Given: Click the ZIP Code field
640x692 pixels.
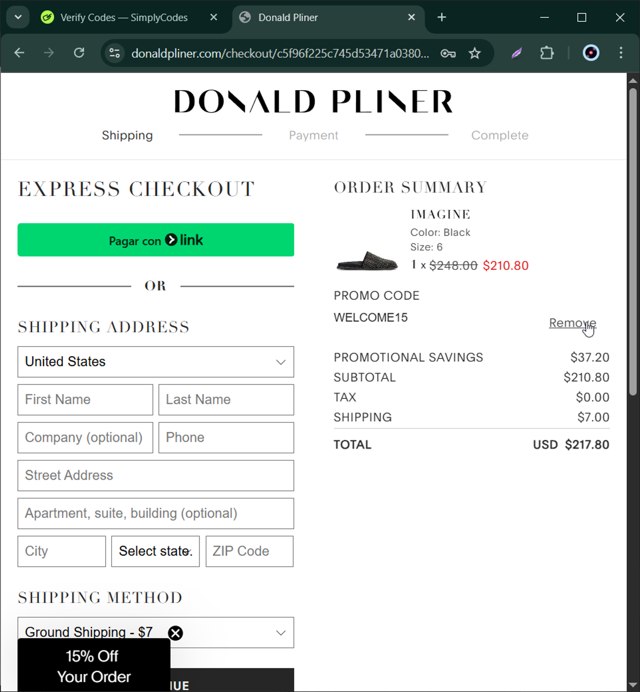Looking at the screenshot, I should tap(249, 551).
